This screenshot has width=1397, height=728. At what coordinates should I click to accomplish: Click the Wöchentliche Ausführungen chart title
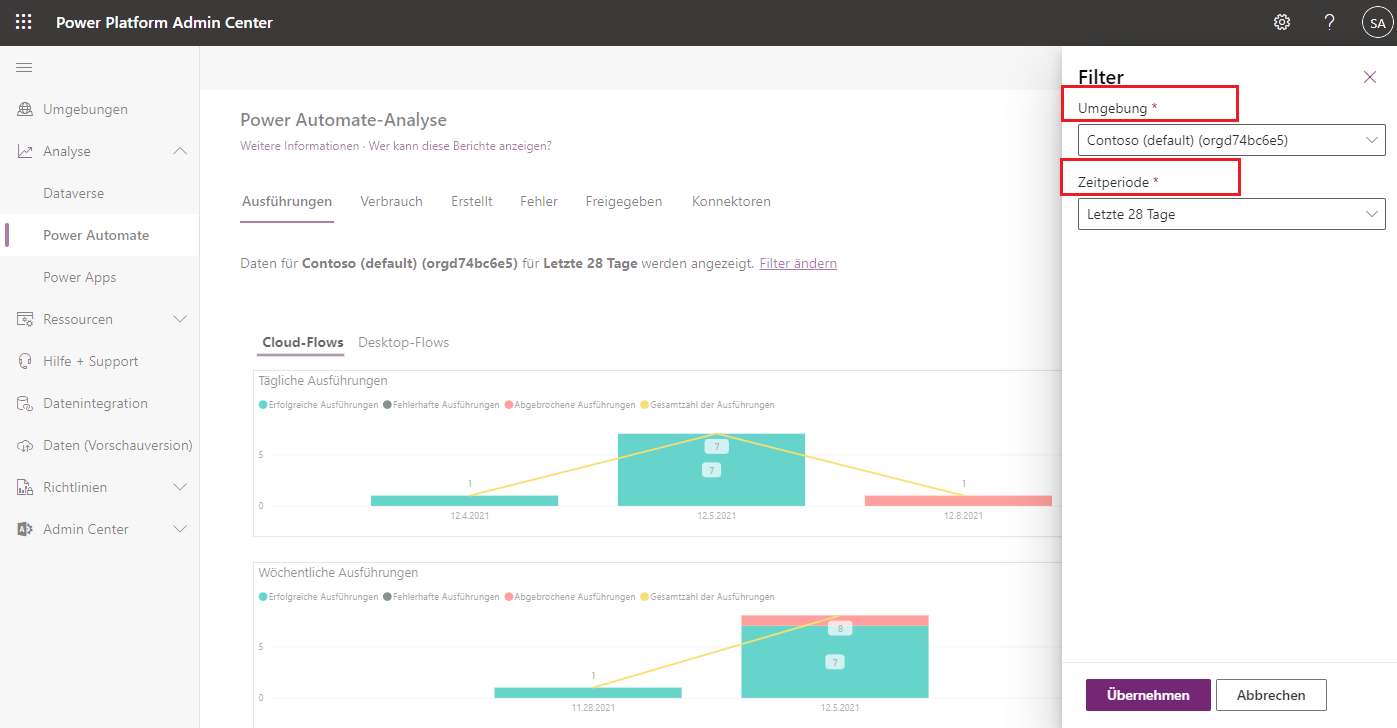338,573
